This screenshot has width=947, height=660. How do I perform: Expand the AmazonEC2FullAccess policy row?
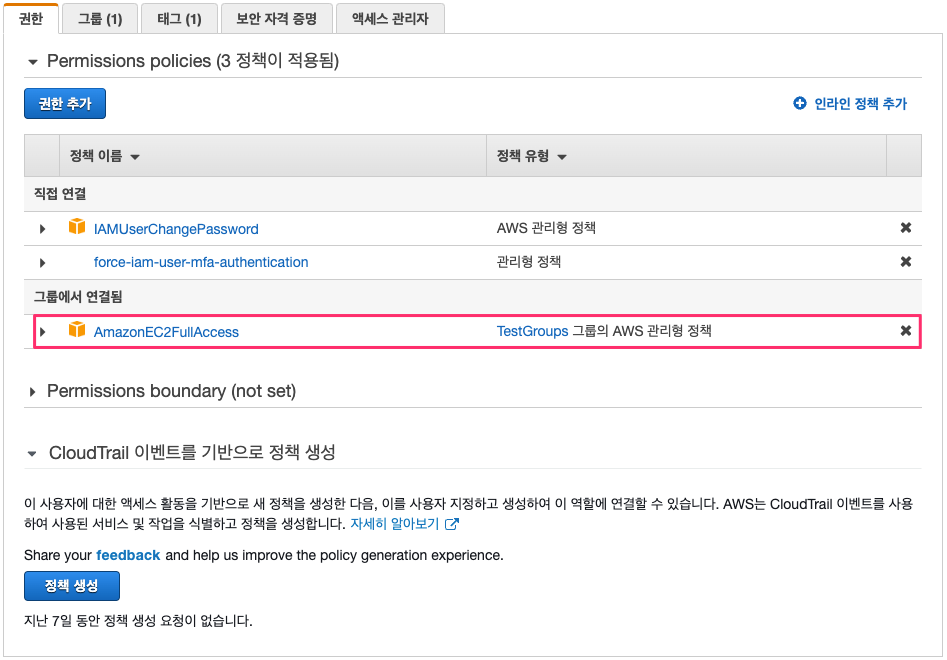point(42,332)
